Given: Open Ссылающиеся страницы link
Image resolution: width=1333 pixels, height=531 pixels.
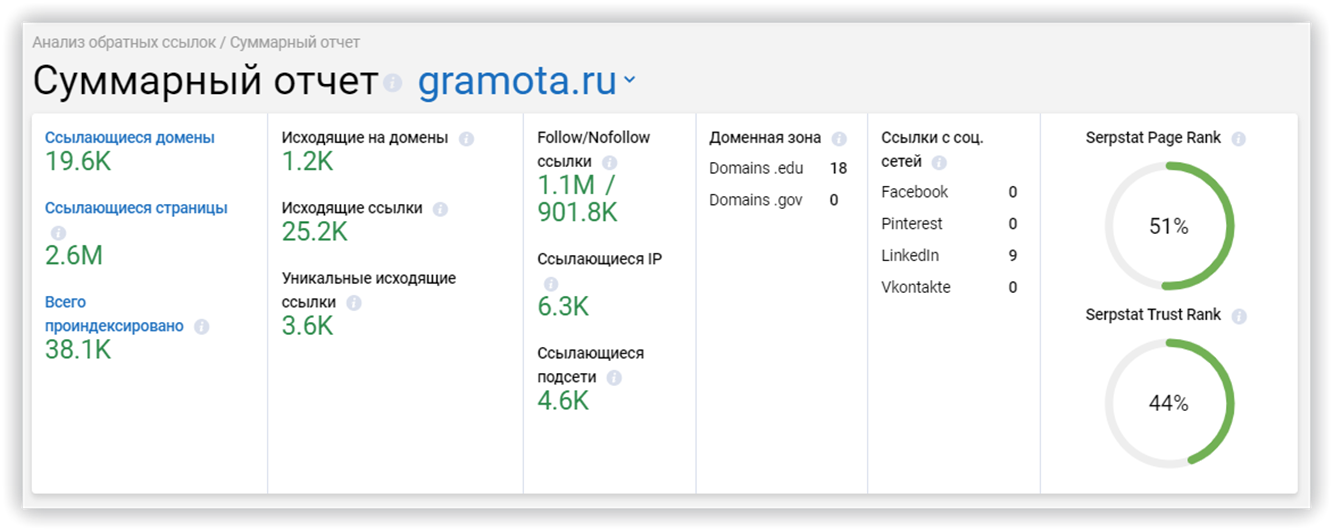Looking at the screenshot, I should (x=136, y=208).
